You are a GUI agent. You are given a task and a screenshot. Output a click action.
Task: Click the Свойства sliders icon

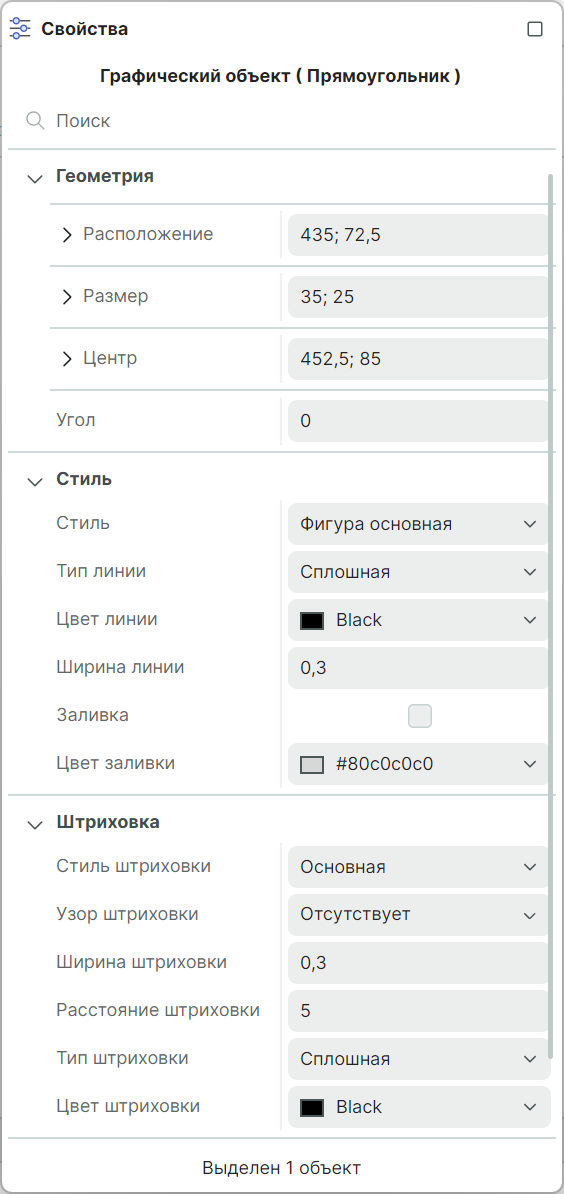[20, 29]
